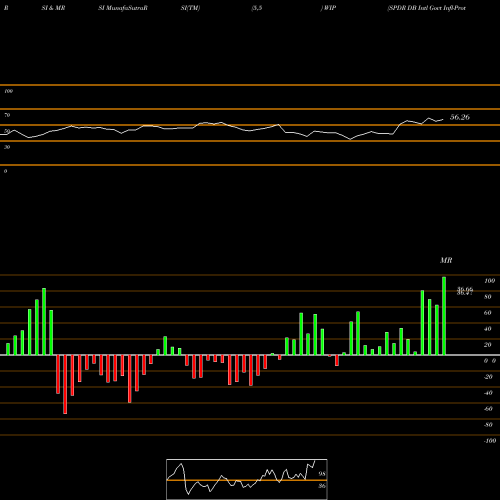Click the RSI current value 56.26
Viewport: 500px width, 500px height.
pos(460,117)
